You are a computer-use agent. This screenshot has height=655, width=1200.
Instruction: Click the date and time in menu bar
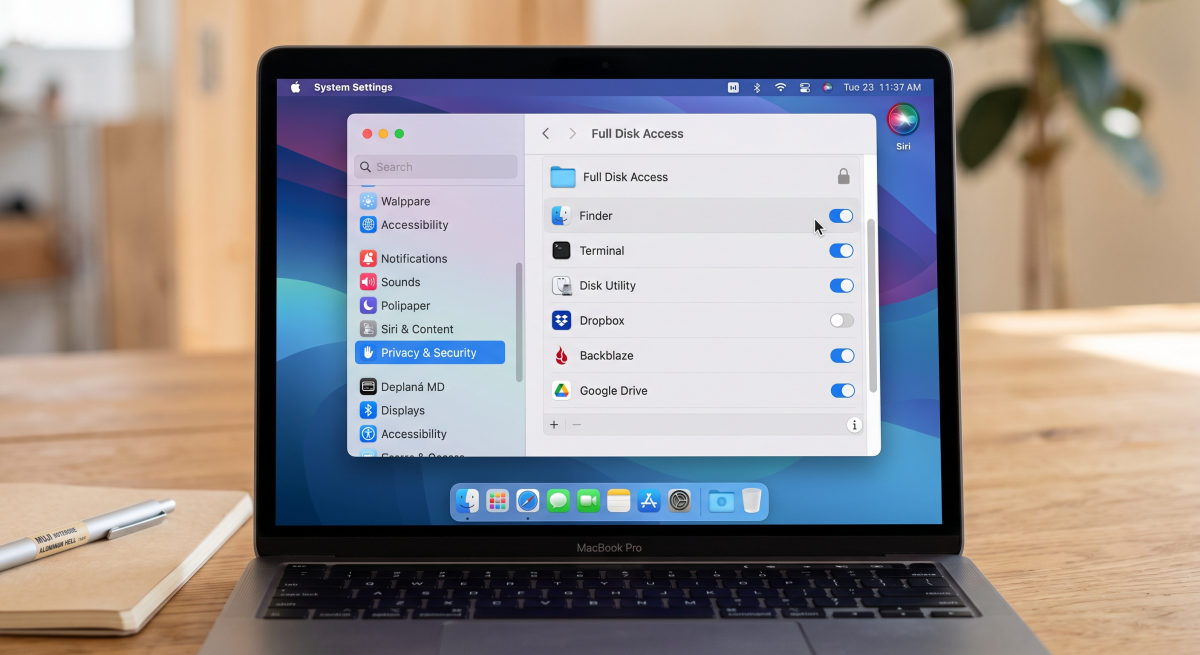882,88
